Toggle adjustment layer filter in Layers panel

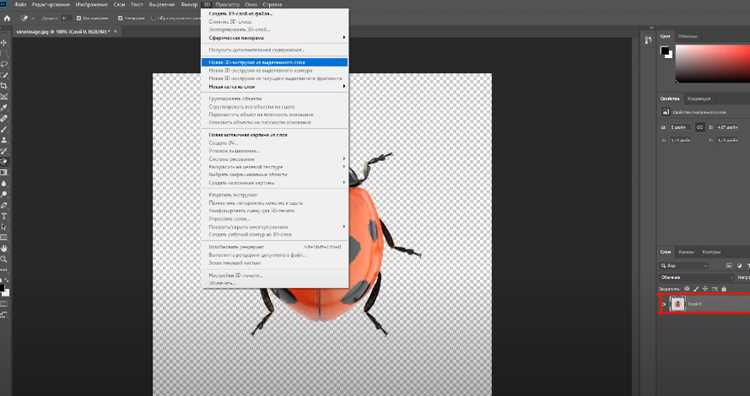coord(739,265)
